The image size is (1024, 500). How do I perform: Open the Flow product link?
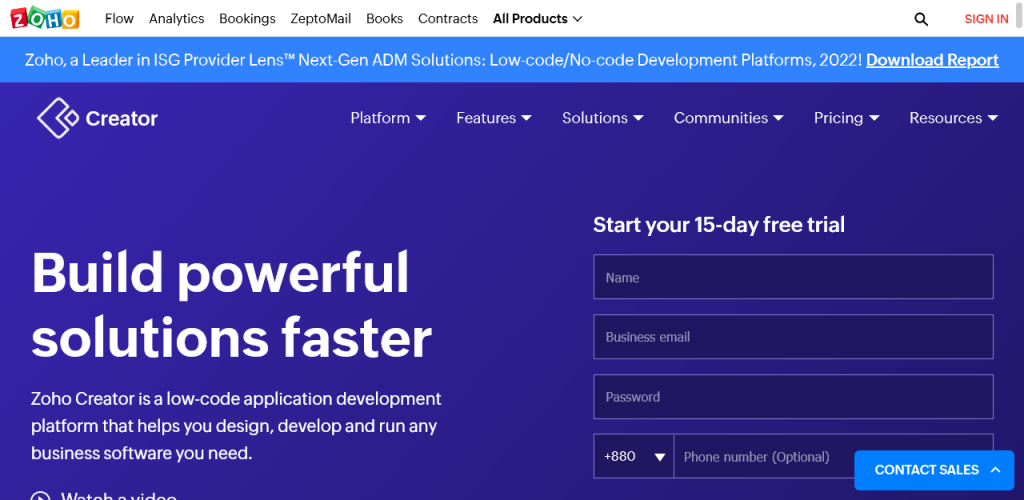coord(119,19)
